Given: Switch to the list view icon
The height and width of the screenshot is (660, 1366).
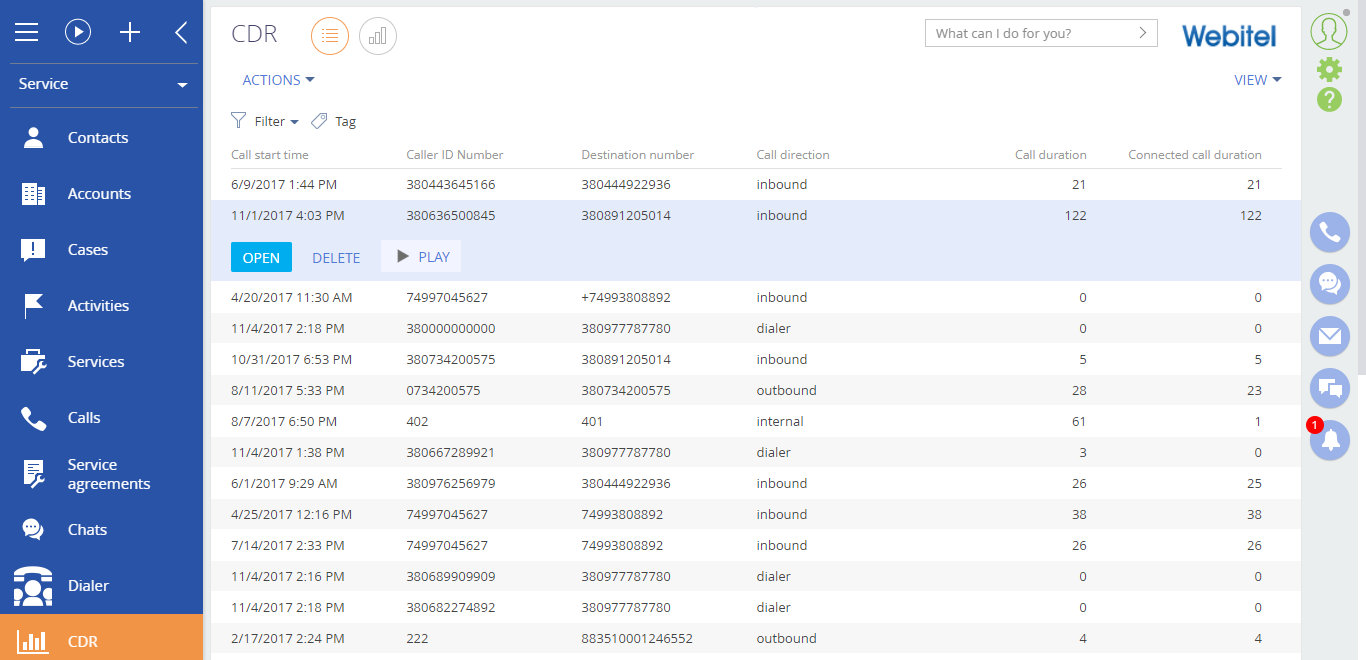Looking at the screenshot, I should click(x=330, y=36).
